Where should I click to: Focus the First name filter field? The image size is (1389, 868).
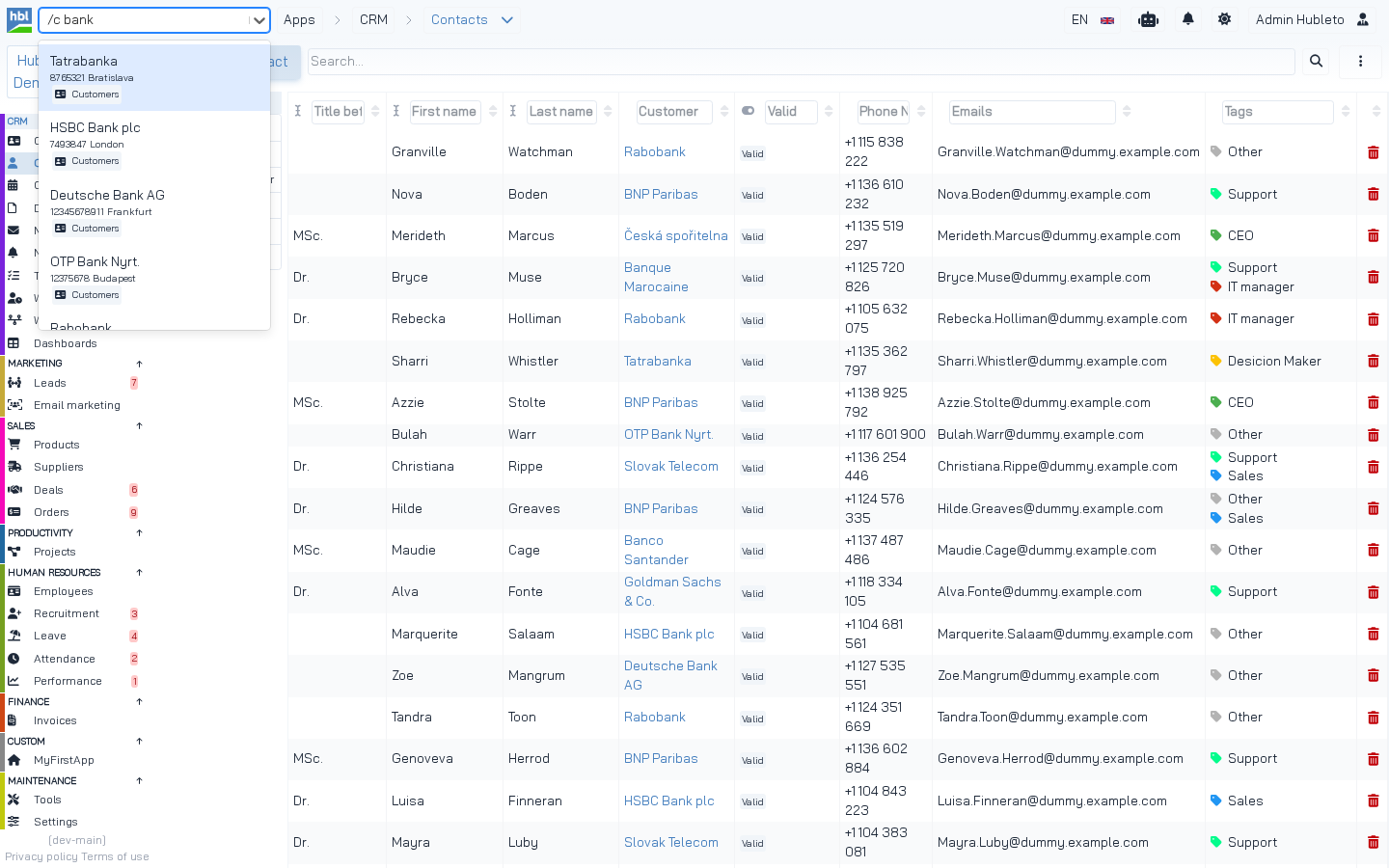tap(445, 112)
